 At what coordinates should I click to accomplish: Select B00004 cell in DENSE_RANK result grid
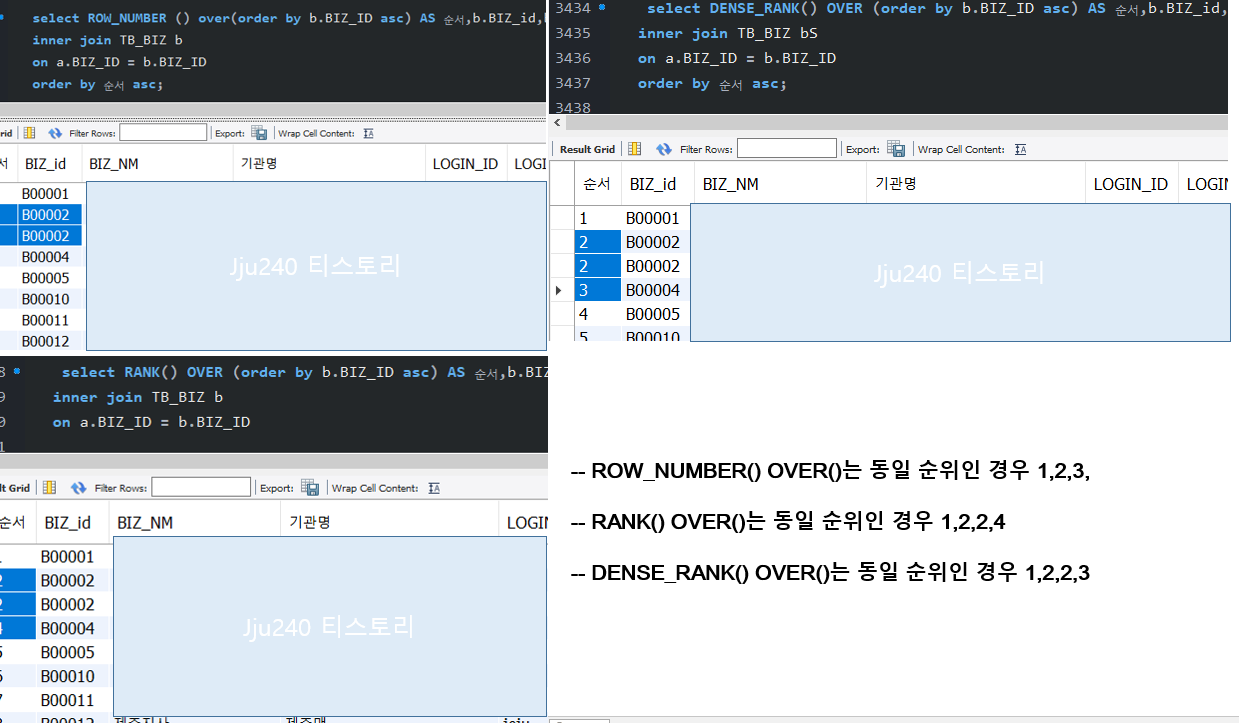(x=653, y=290)
